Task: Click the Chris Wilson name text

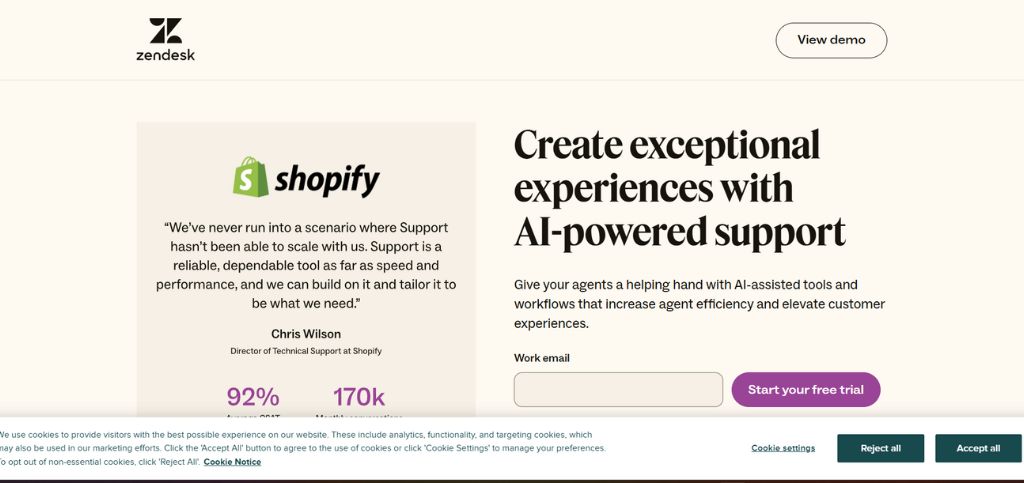Action: pos(306,334)
